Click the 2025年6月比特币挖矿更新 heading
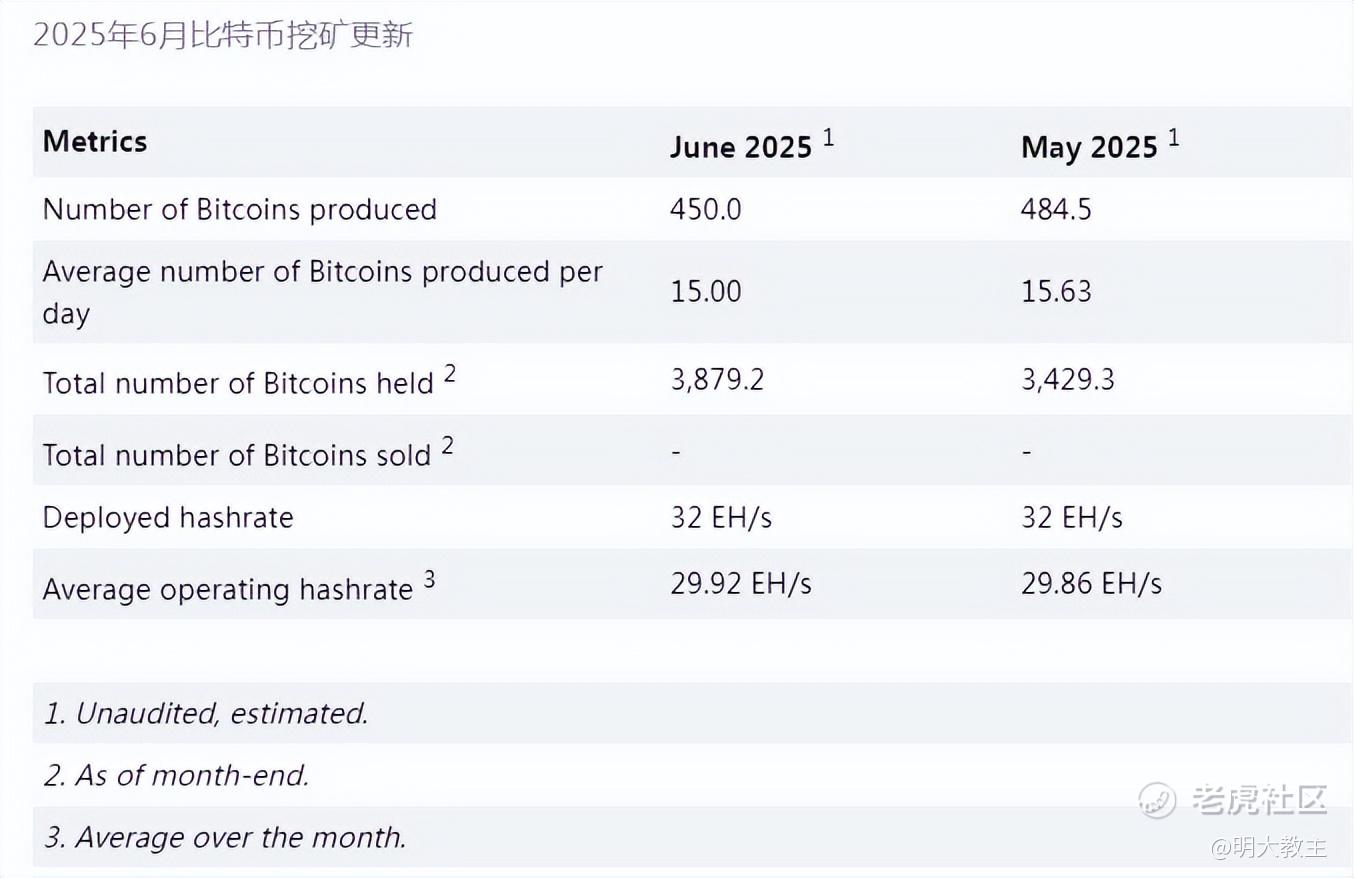 [223, 35]
